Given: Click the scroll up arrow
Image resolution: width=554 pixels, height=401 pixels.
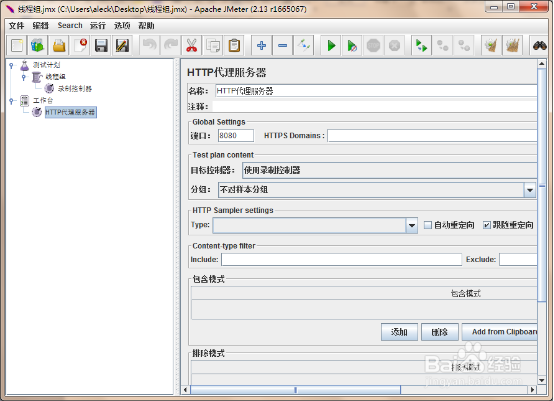Looking at the screenshot, I should click(x=541, y=64).
